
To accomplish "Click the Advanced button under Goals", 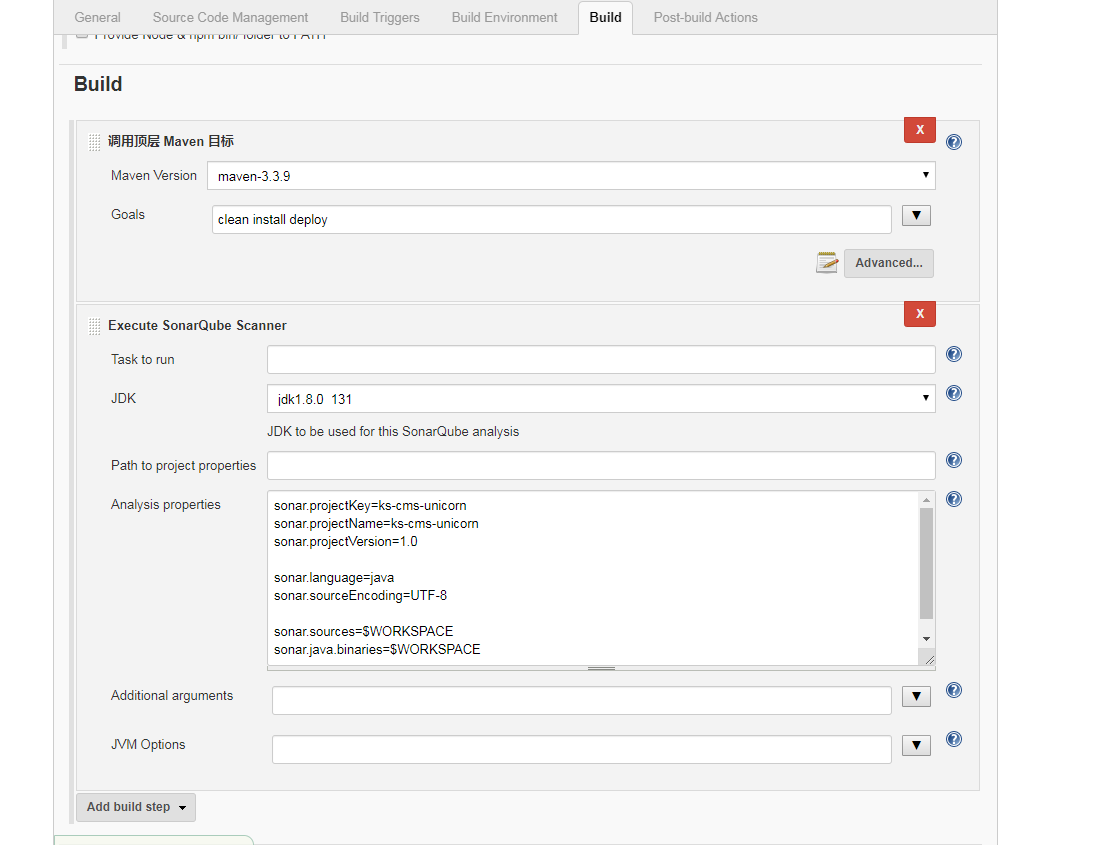I will tap(888, 262).
